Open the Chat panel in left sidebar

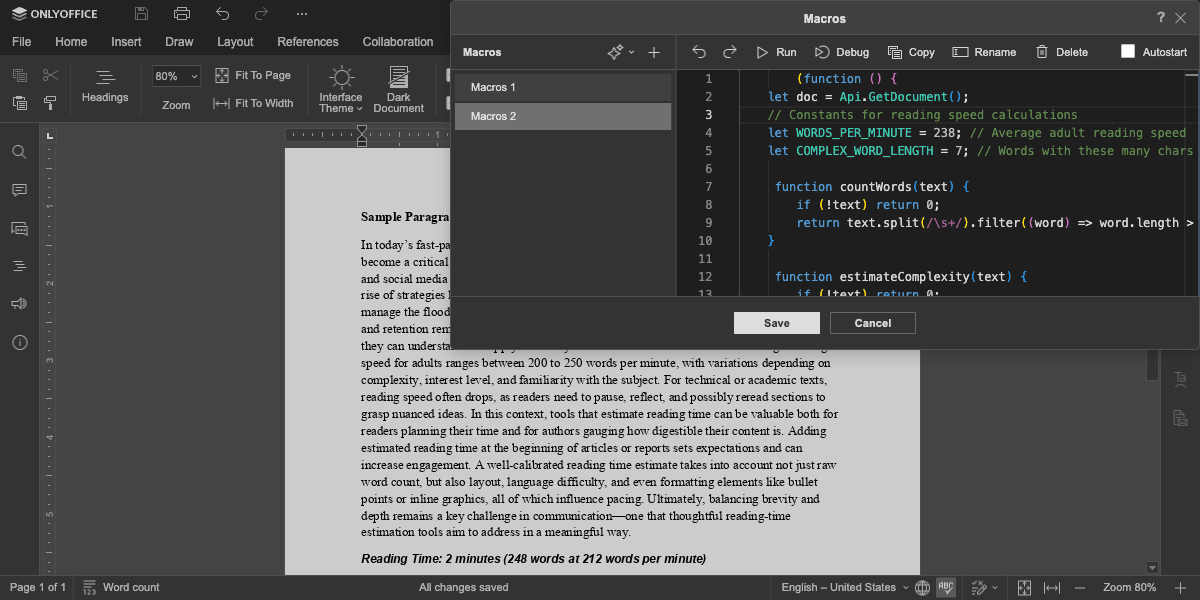coord(19,228)
